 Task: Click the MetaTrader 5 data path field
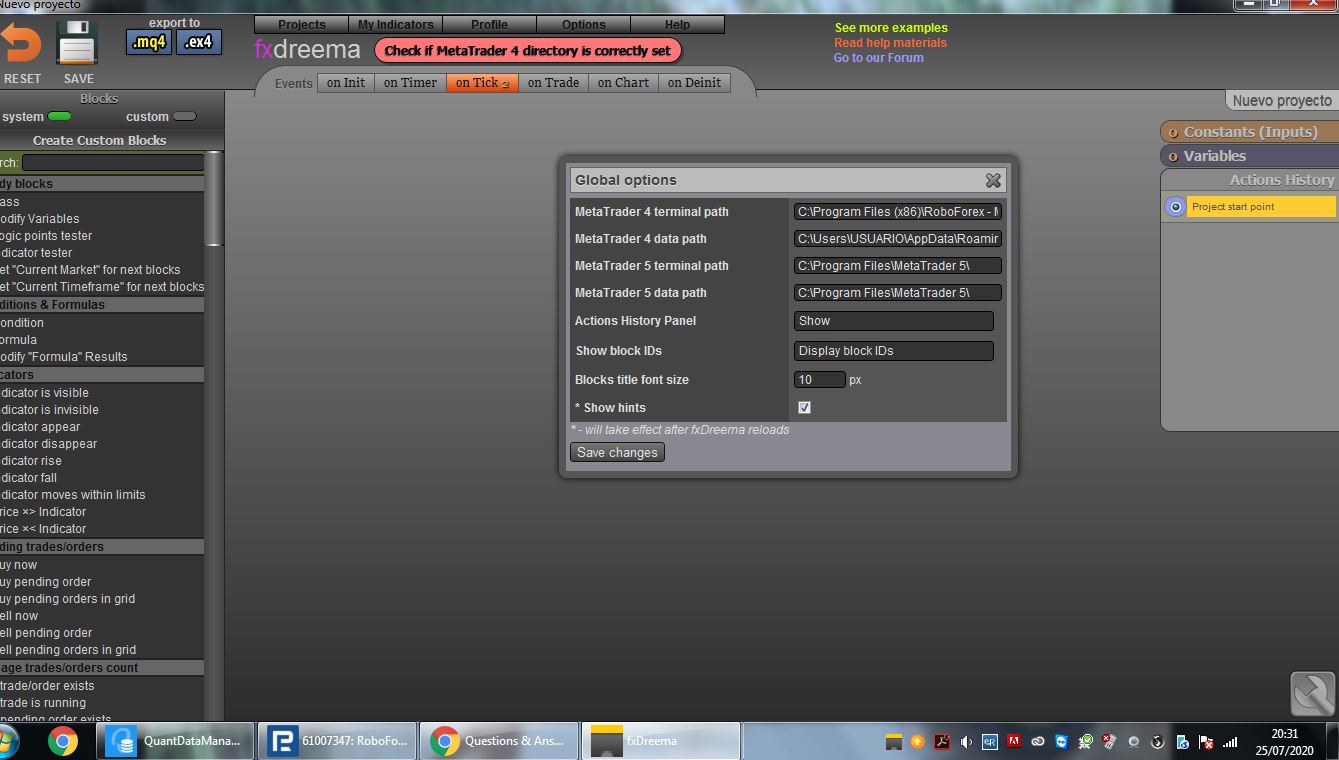coord(898,293)
